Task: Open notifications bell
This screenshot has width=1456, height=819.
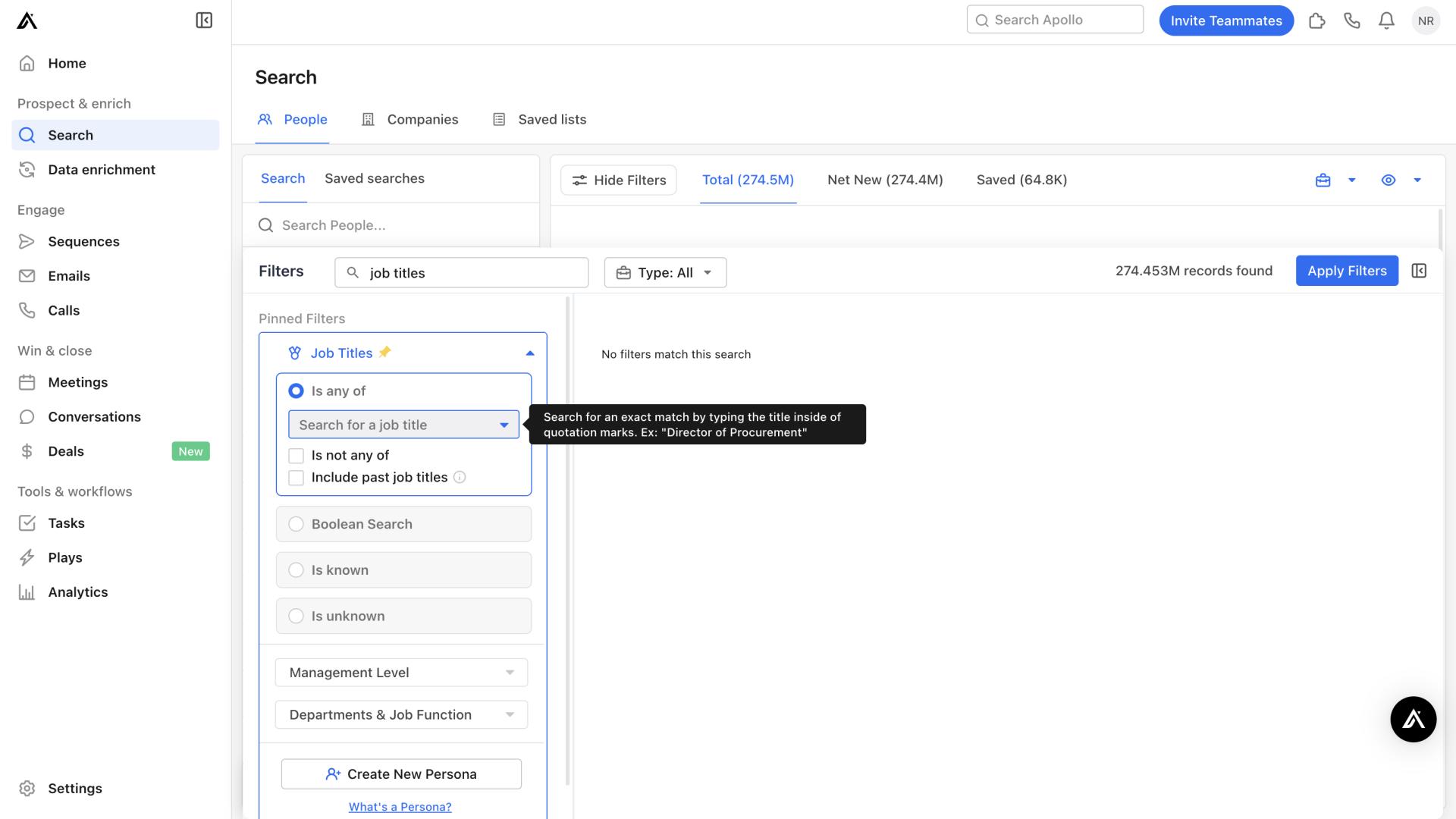Action: pyautogui.click(x=1386, y=20)
